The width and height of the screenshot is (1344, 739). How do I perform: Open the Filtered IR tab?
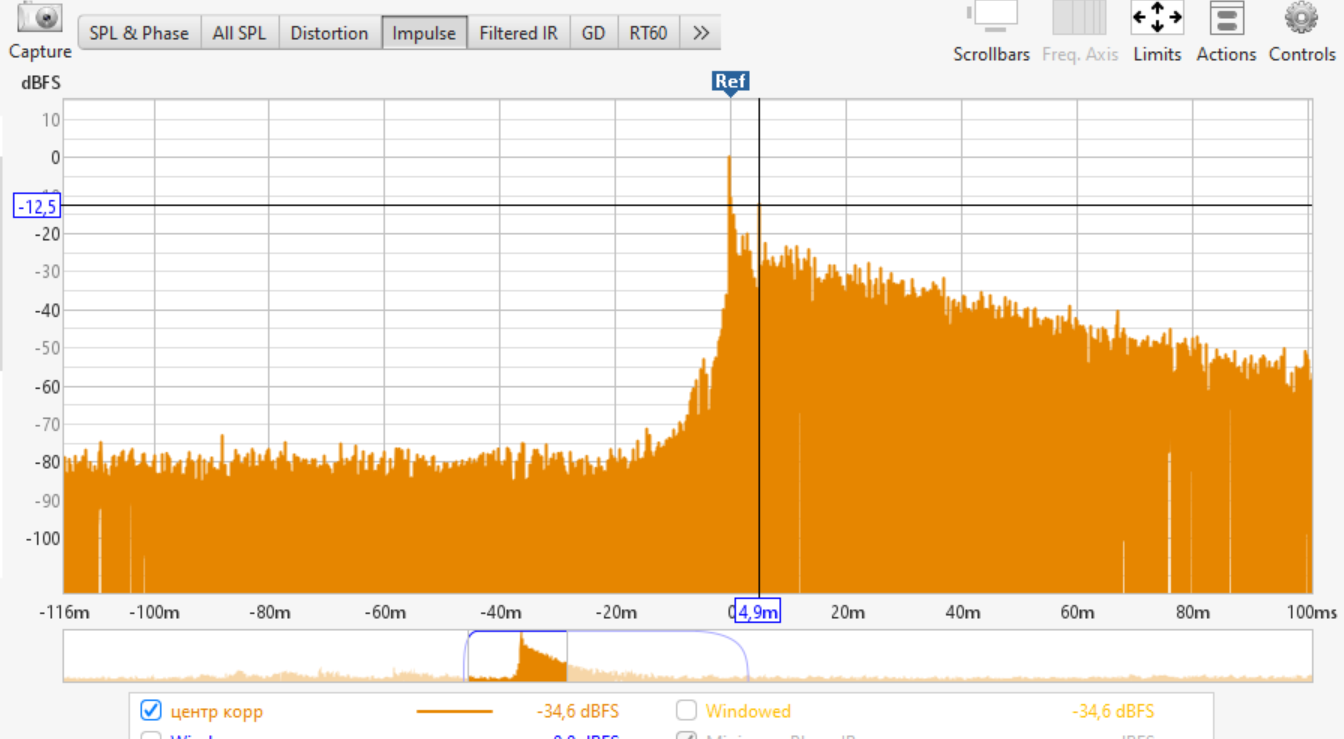pos(518,33)
